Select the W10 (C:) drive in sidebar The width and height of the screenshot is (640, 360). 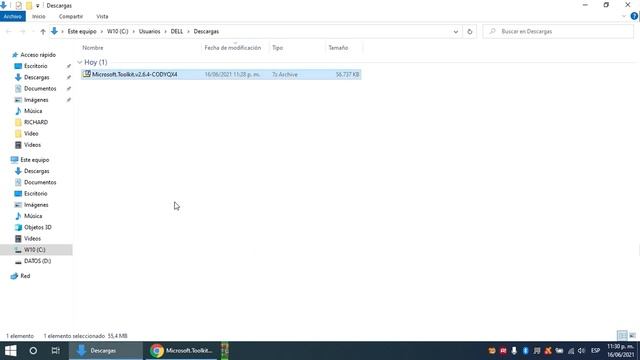pos(34,249)
